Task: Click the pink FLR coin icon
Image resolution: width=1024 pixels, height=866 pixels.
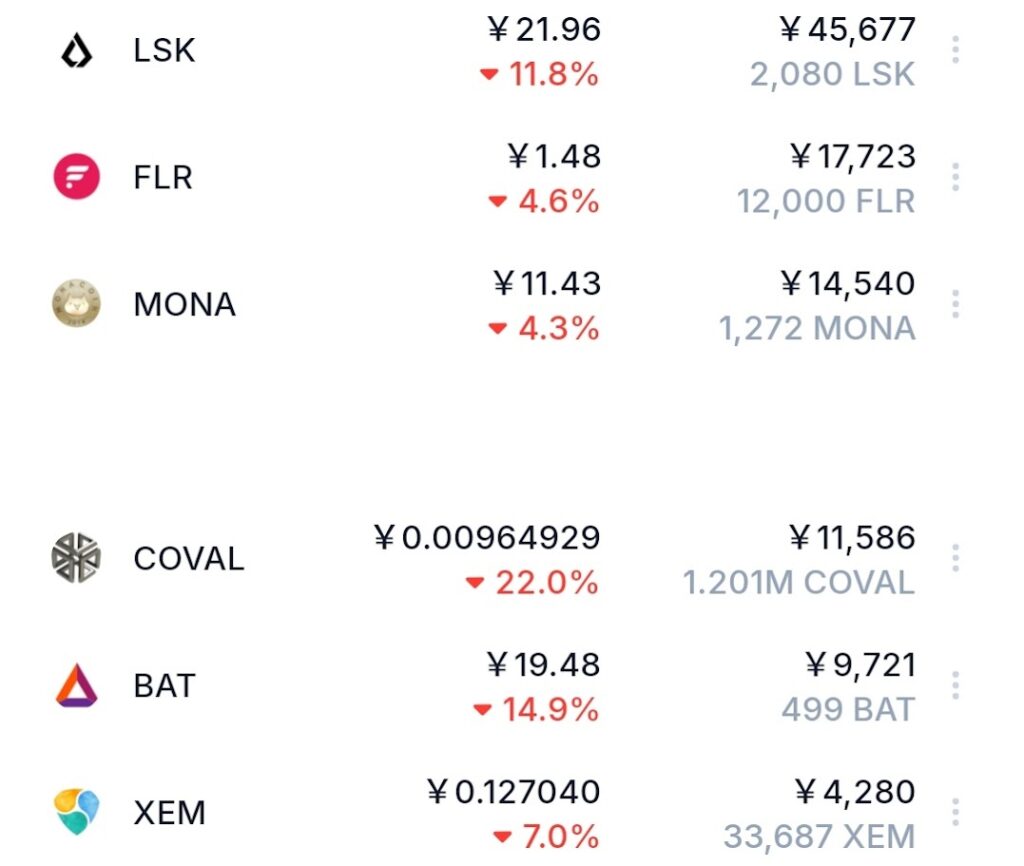Action: (76, 177)
